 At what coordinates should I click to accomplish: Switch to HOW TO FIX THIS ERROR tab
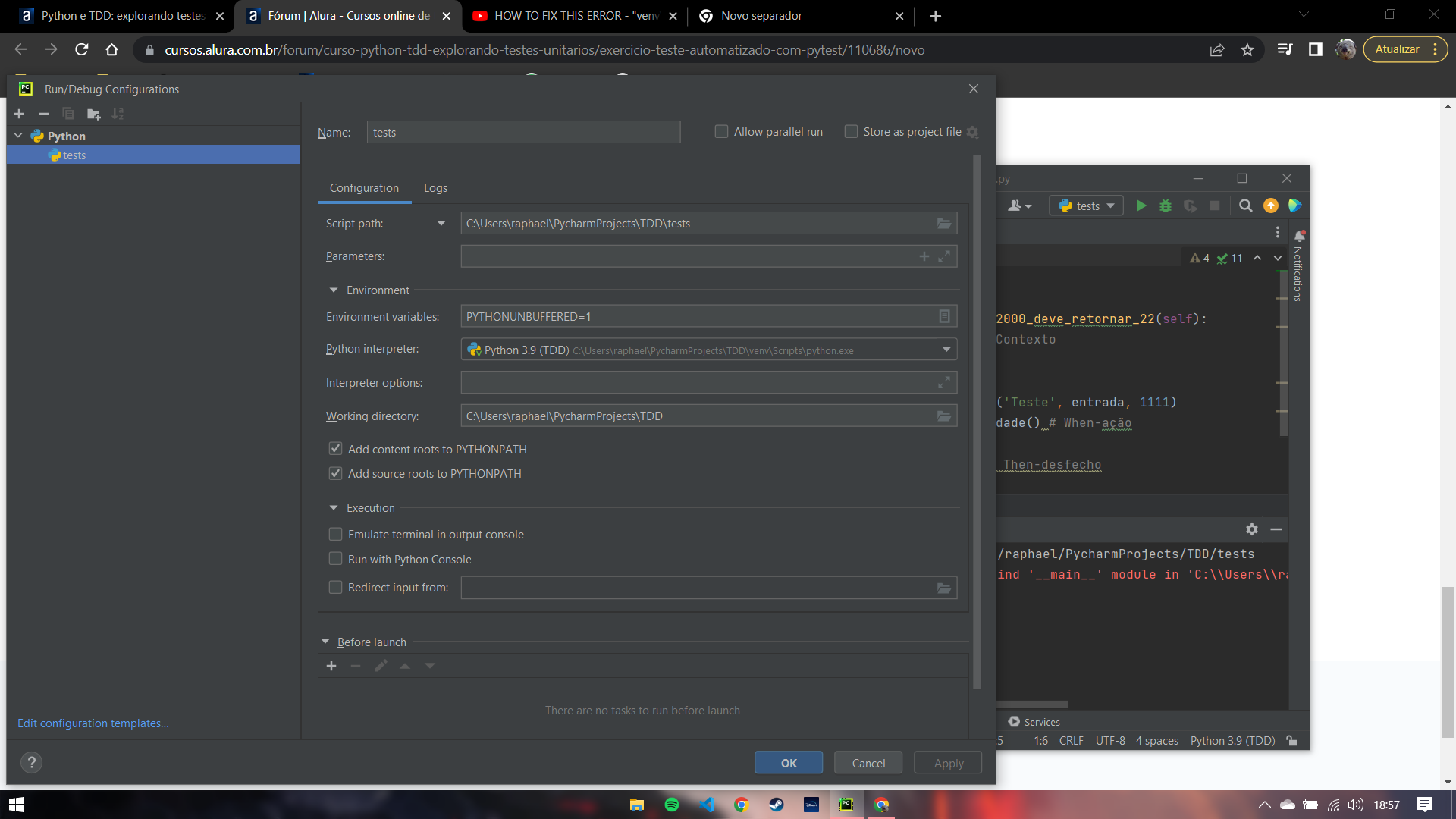tap(574, 16)
